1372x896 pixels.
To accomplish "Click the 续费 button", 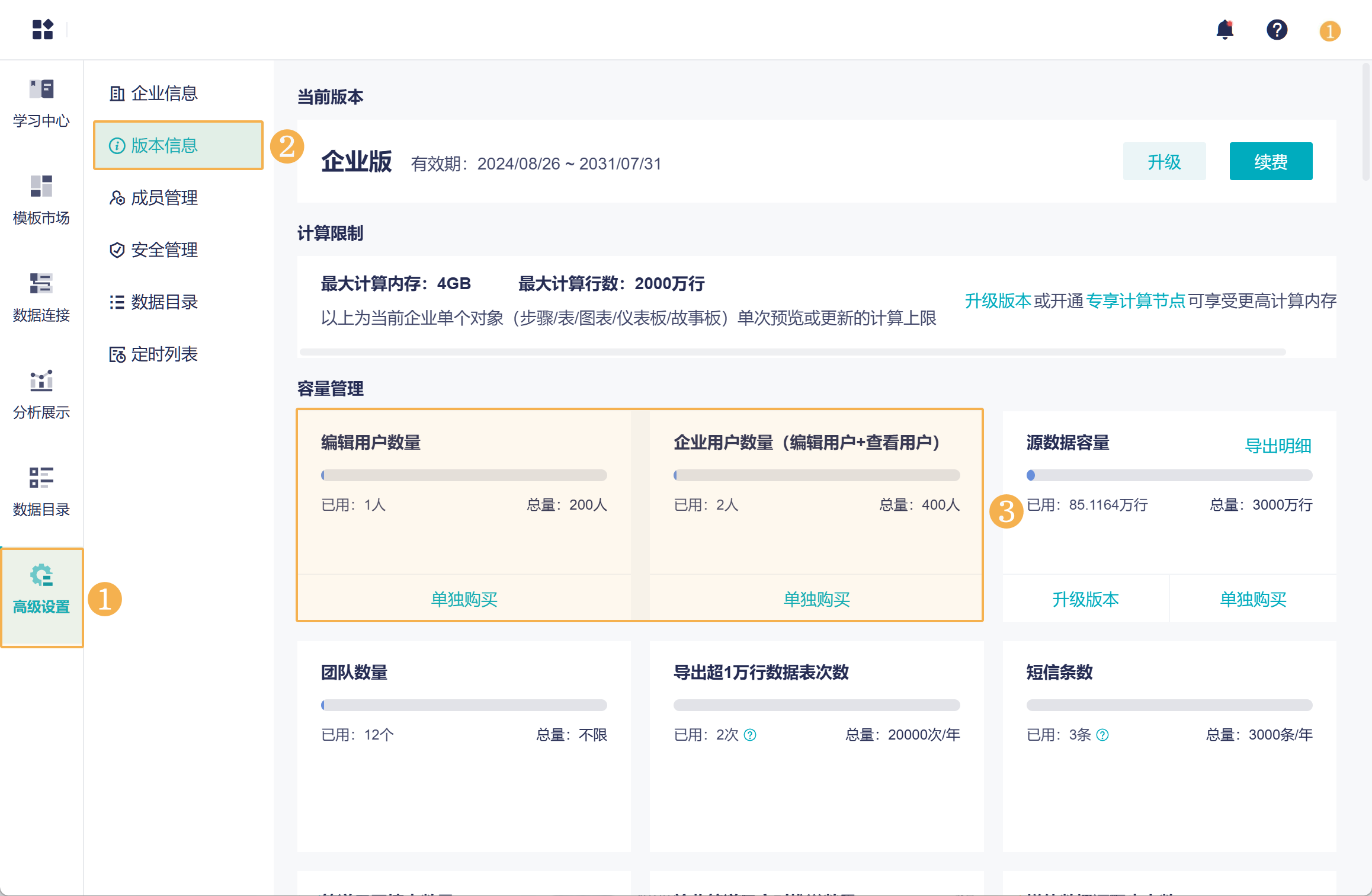I will click(1271, 161).
